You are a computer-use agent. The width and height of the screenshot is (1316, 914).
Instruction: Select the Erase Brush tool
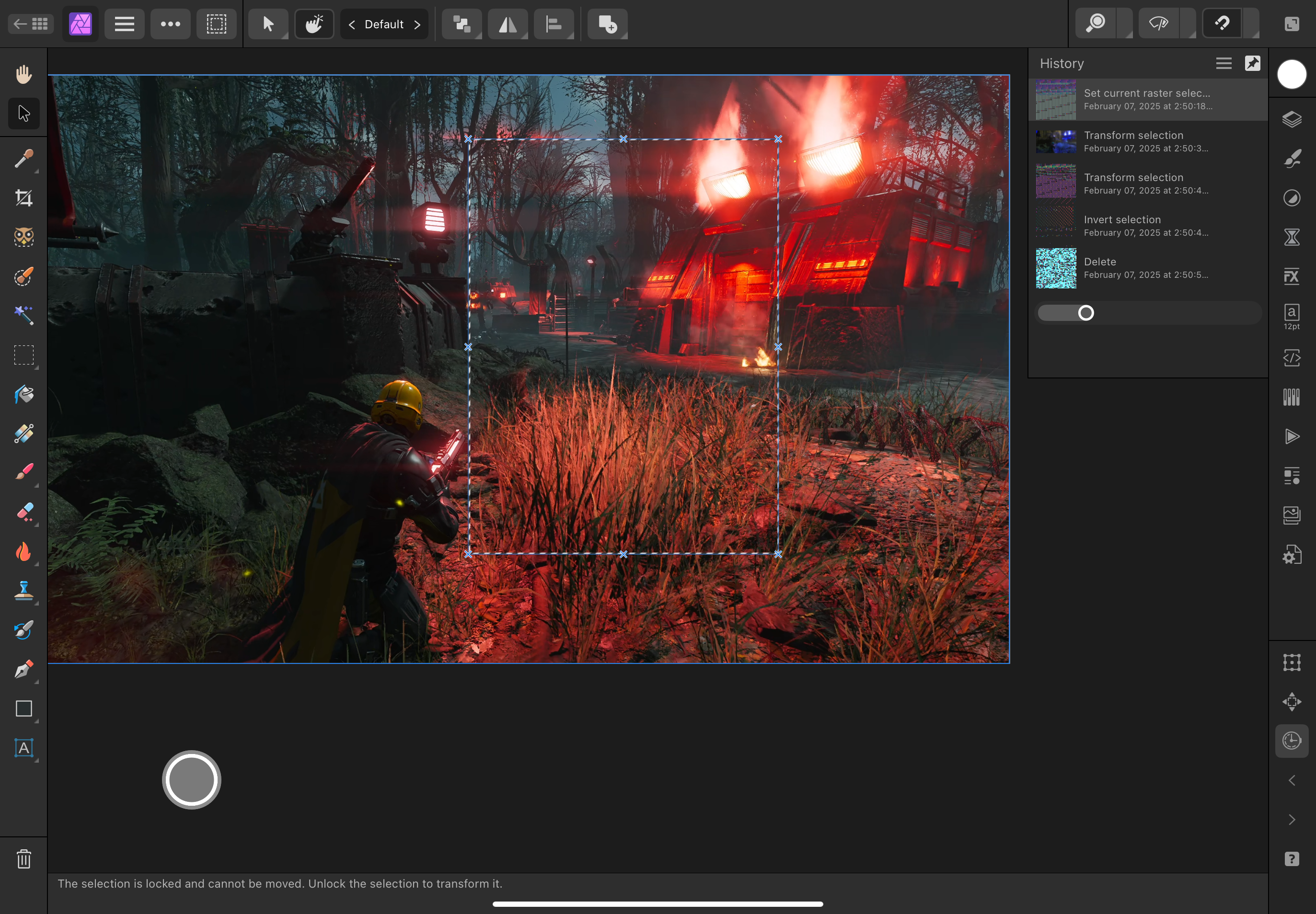pyautogui.click(x=23, y=512)
